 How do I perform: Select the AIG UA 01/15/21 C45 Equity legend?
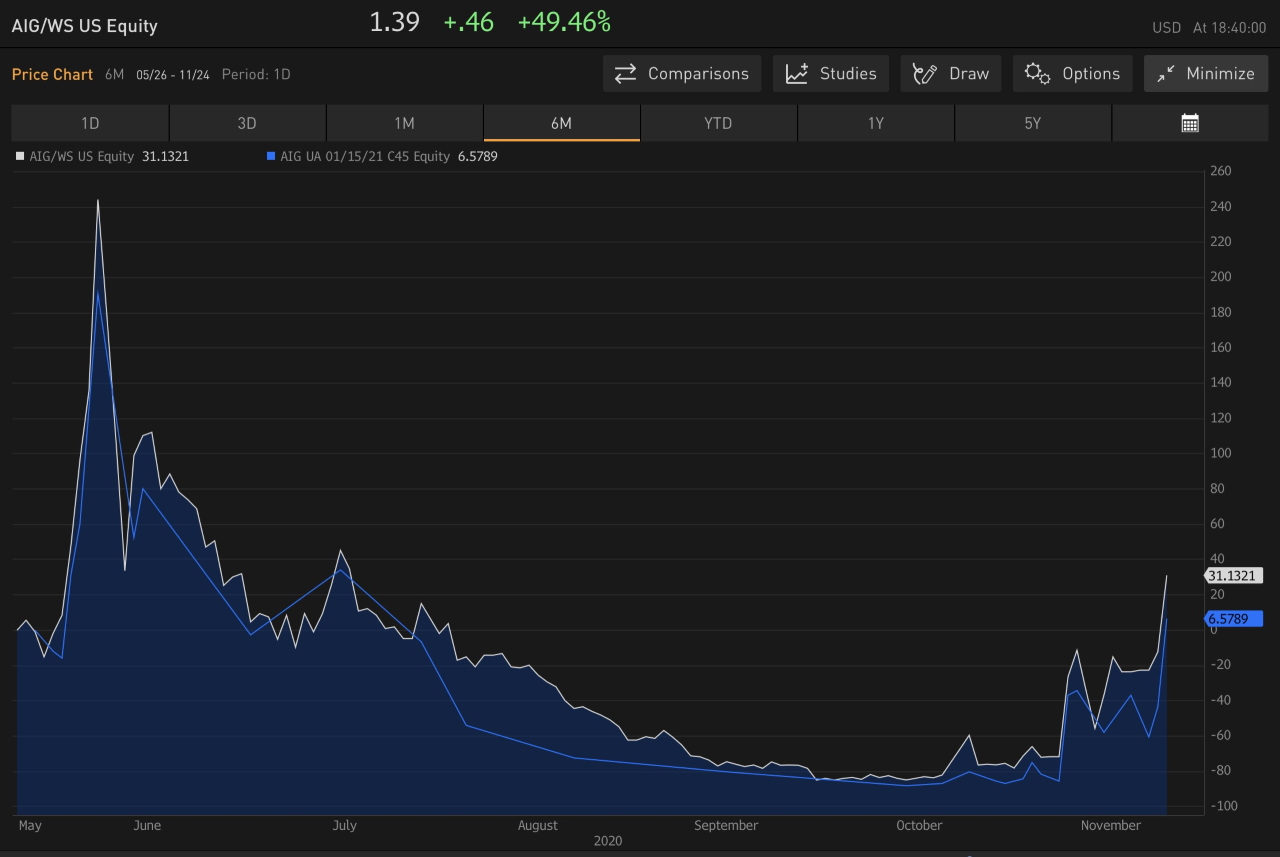[365, 157]
